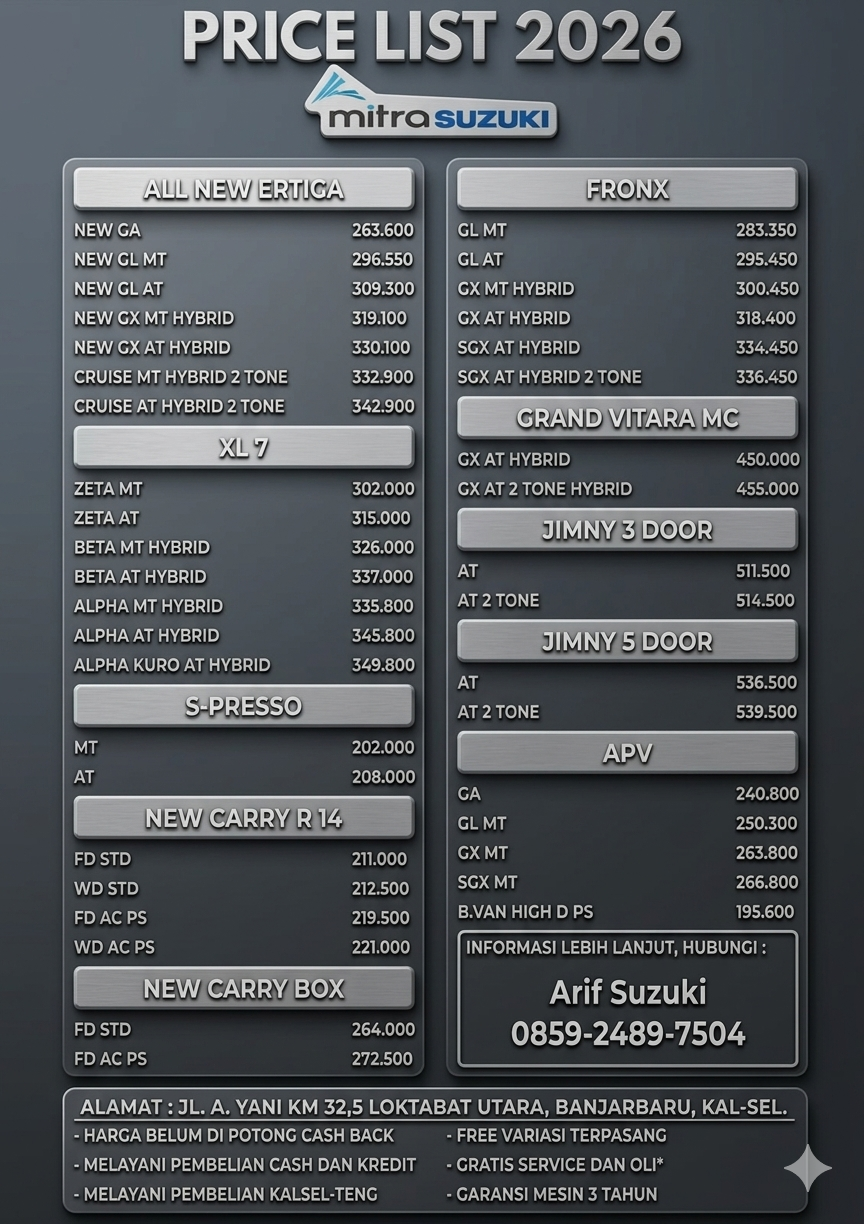This screenshot has height=1224, width=864.
Task: Click the Arif Suzuki contact name
Action: pos(628,992)
